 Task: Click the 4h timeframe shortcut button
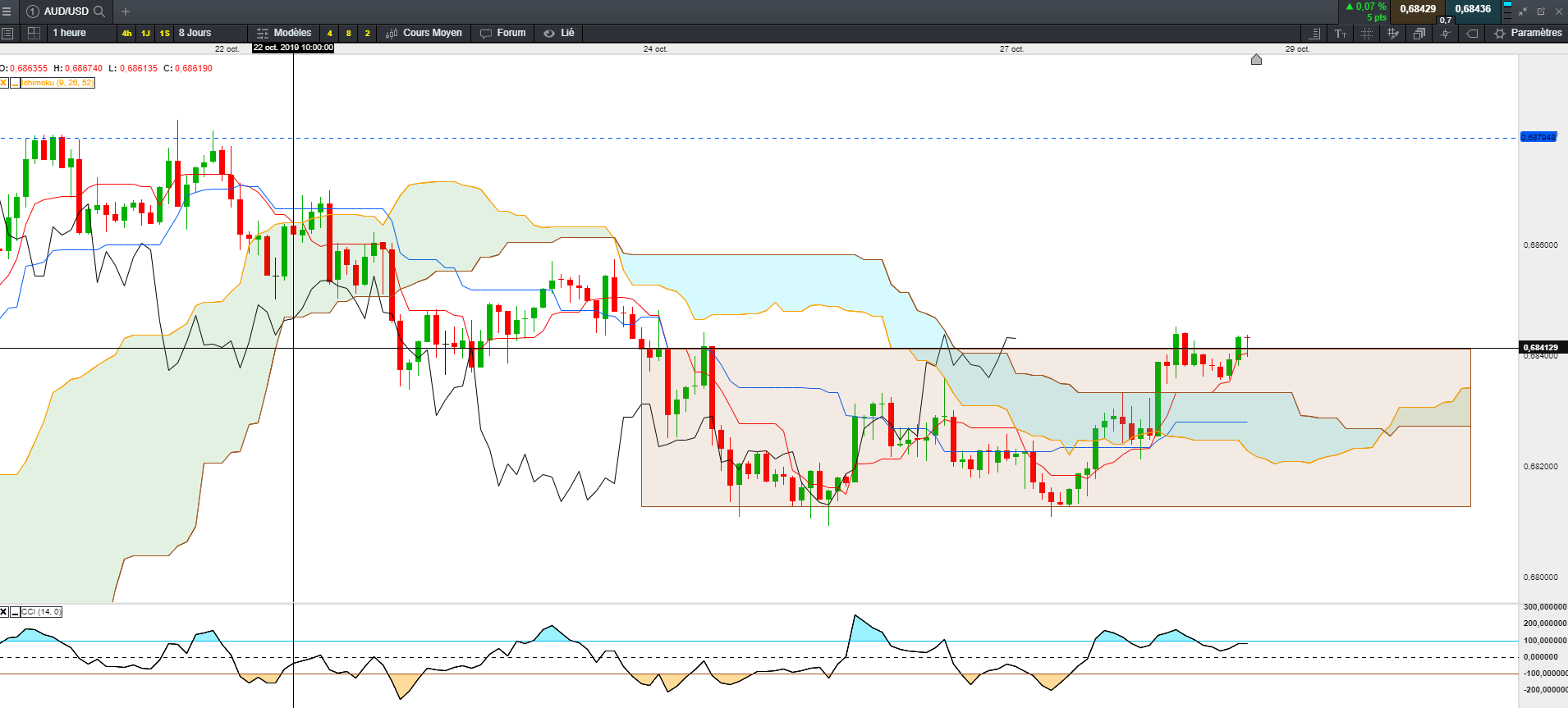(x=126, y=34)
